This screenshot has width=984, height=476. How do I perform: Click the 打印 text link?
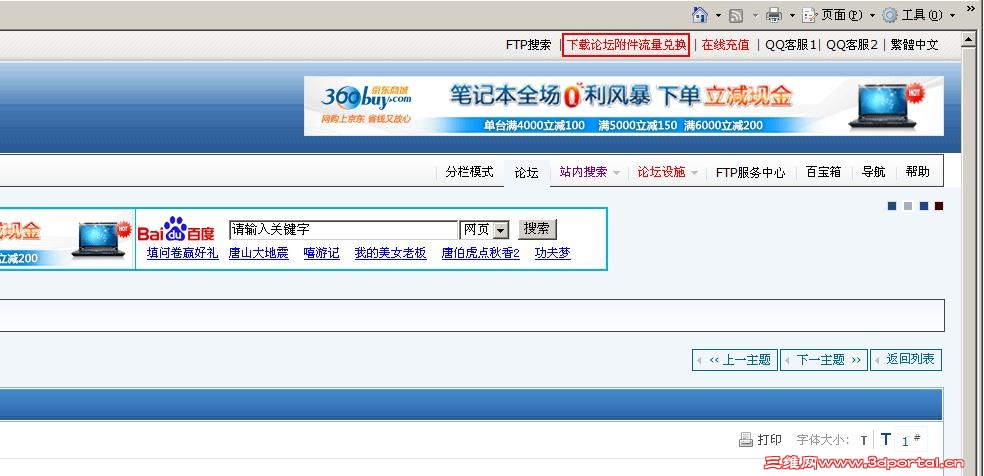click(769, 440)
